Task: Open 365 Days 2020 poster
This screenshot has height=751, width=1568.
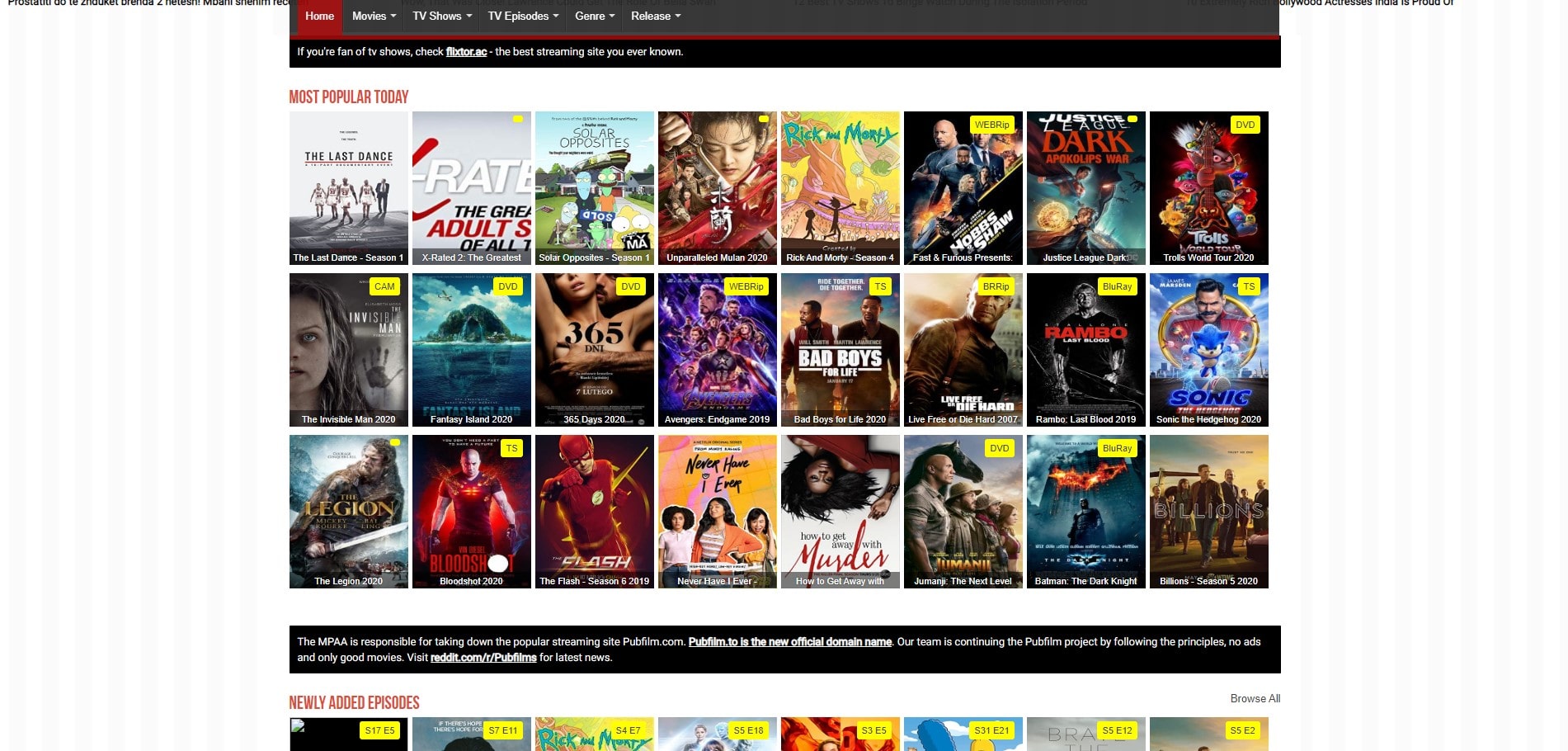Action: tap(595, 350)
